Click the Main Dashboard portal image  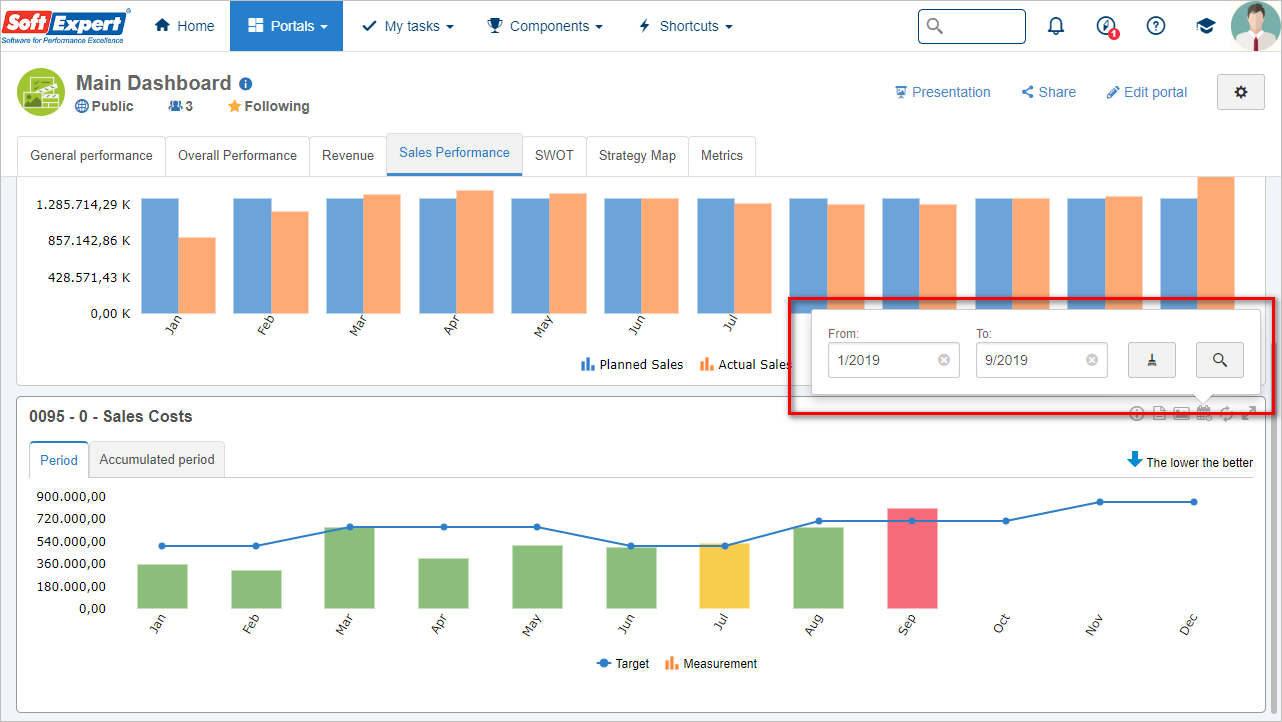(x=41, y=93)
